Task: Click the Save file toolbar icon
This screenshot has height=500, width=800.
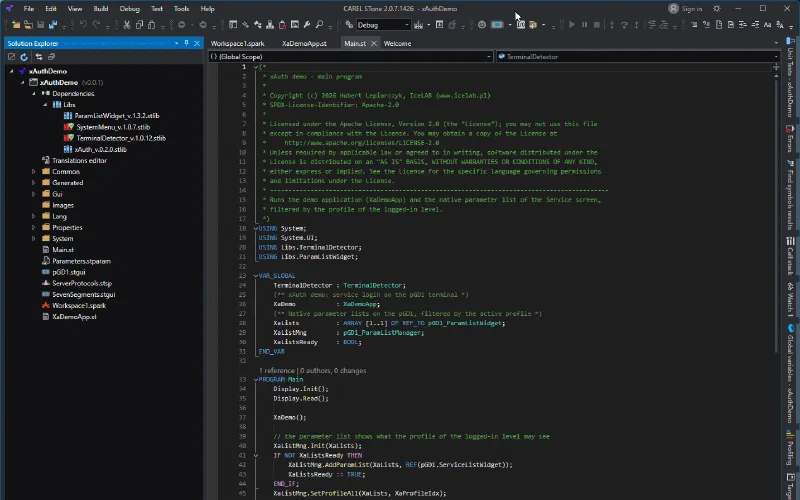Action: (40, 24)
